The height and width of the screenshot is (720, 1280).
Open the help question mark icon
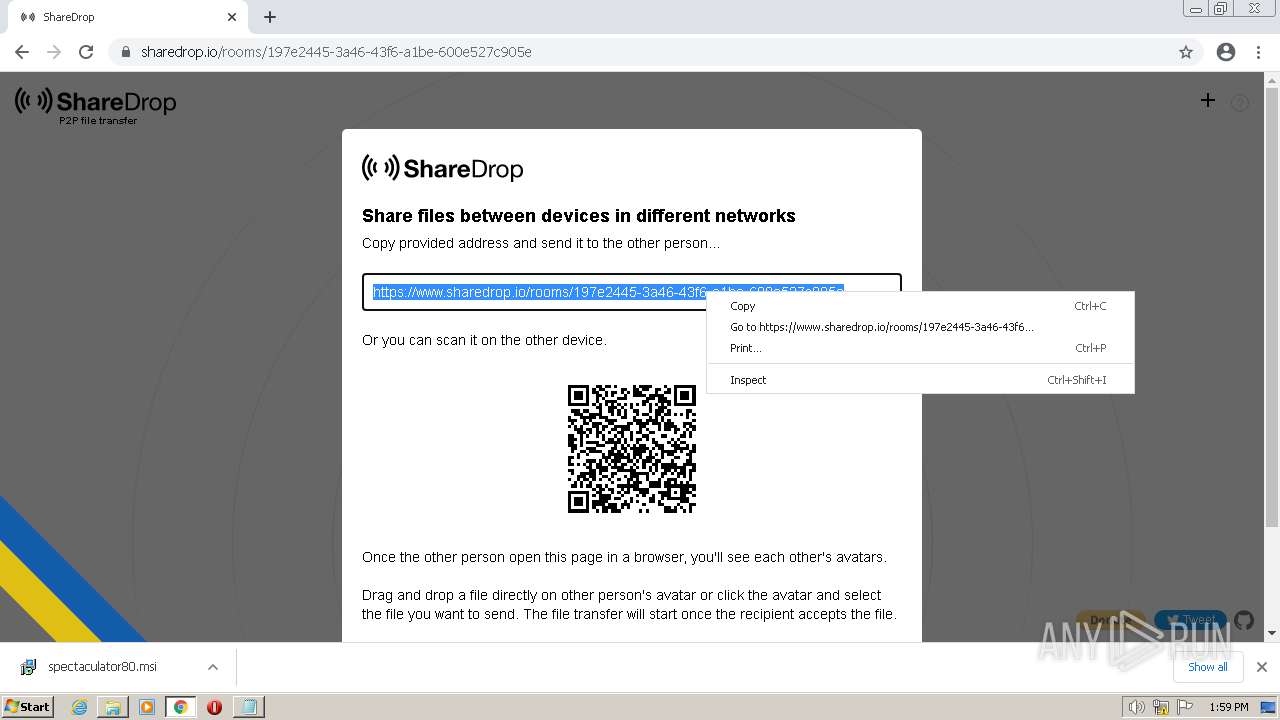[1240, 102]
